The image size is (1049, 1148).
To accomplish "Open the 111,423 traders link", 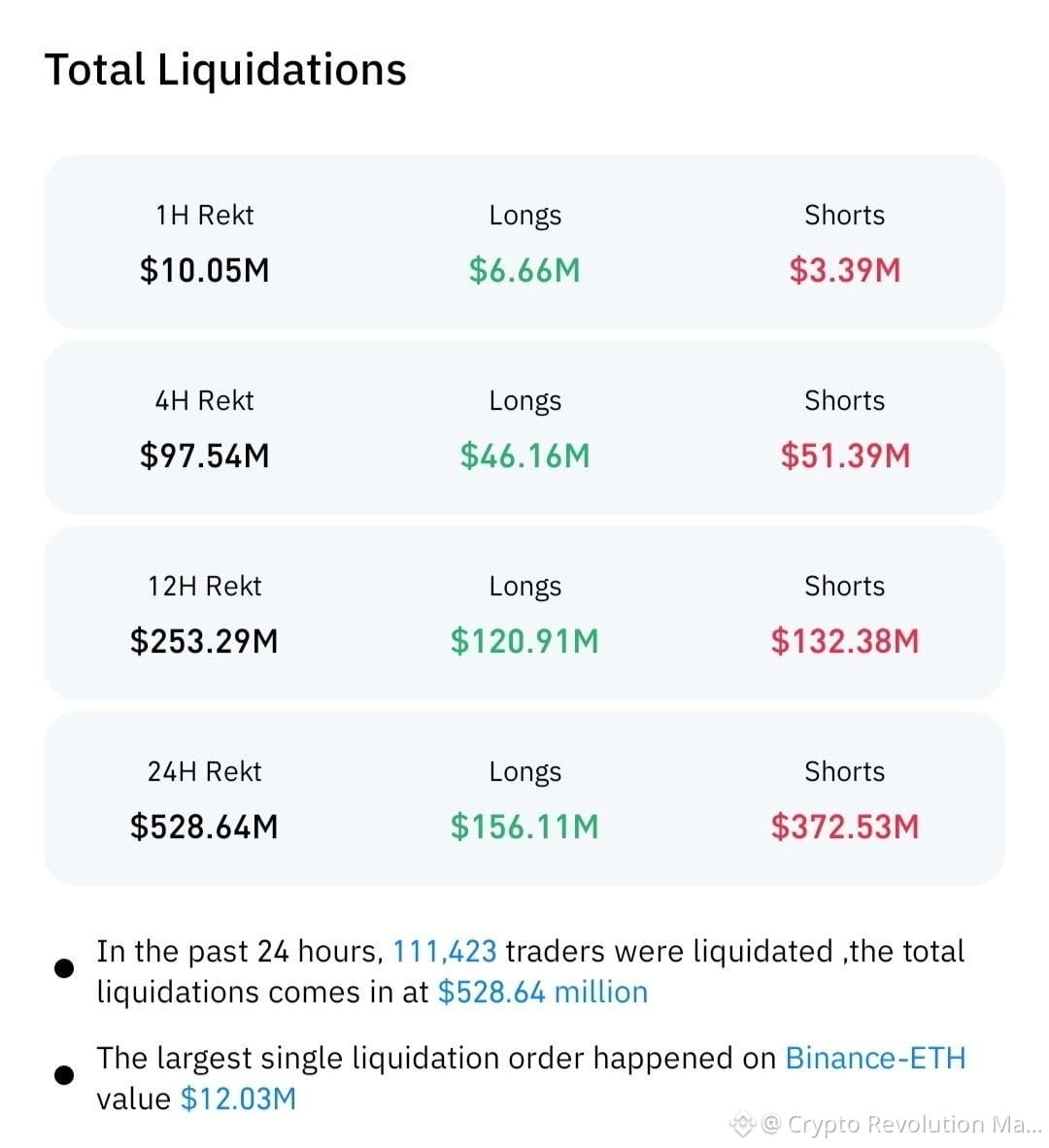I will [445, 951].
